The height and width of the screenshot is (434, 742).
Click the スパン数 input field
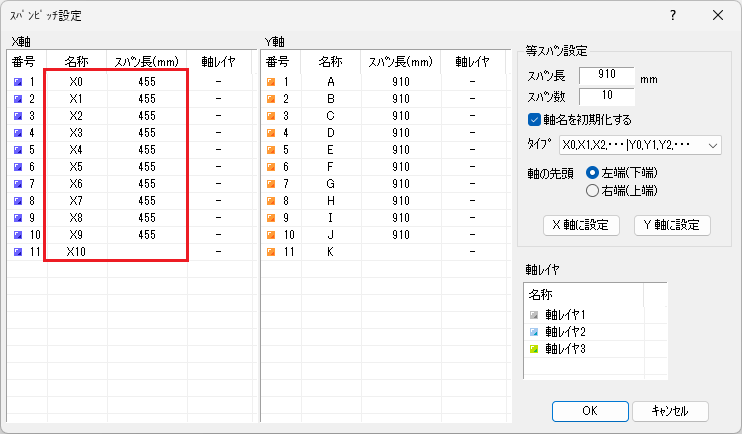[606, 96]
